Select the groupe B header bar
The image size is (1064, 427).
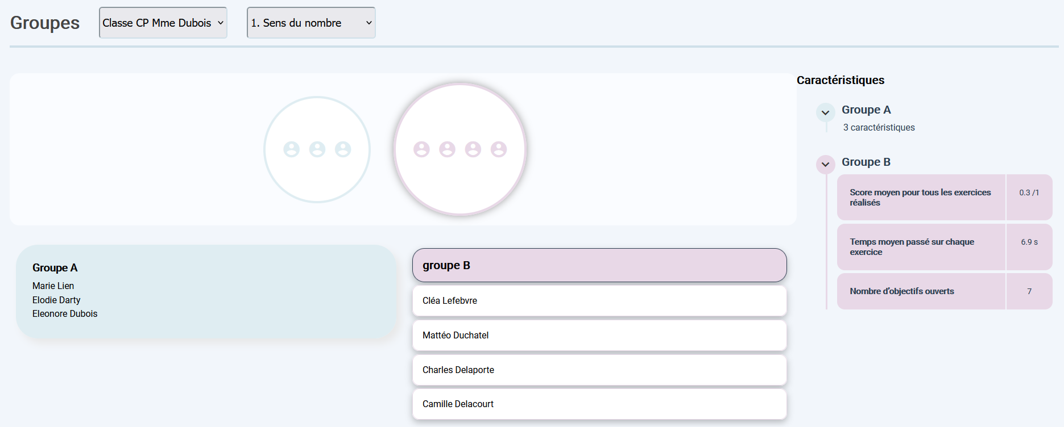599,265
